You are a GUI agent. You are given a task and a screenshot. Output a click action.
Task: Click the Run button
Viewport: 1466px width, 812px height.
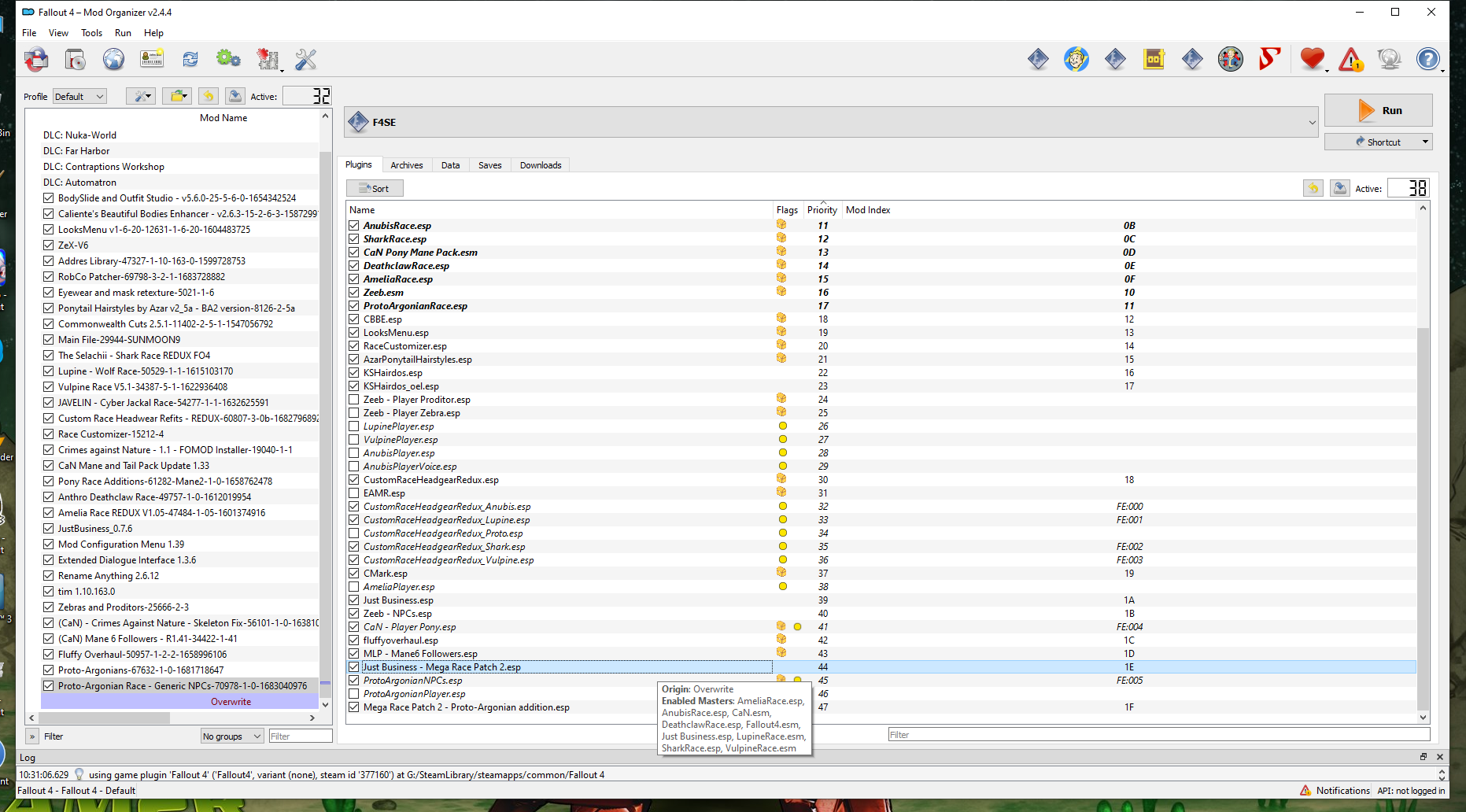point(1378,110)
